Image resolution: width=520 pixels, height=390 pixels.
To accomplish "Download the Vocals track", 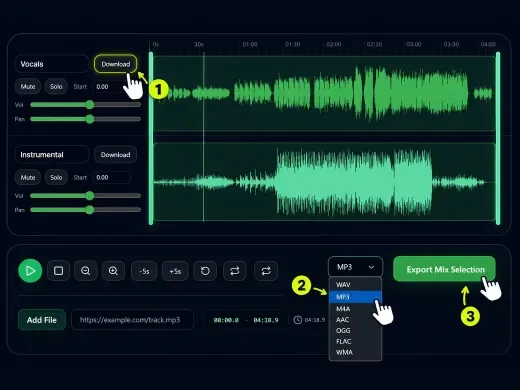I will pyautogui.click(x=116, y=64).
